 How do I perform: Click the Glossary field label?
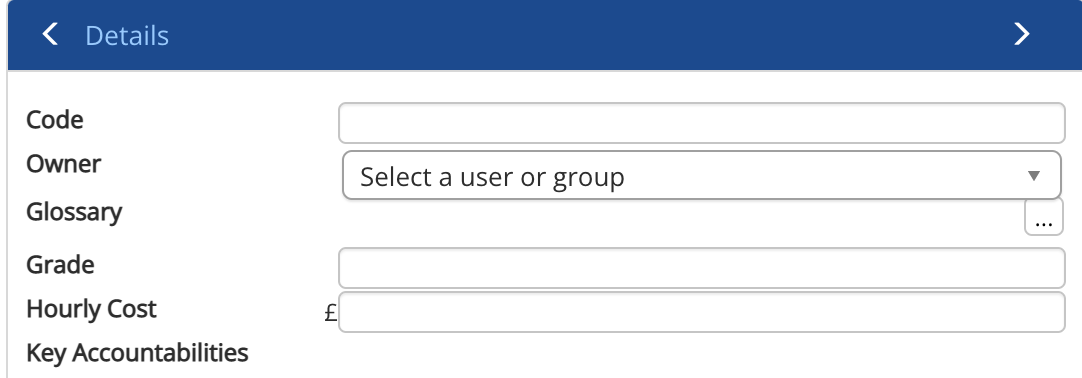click(74, 212)
